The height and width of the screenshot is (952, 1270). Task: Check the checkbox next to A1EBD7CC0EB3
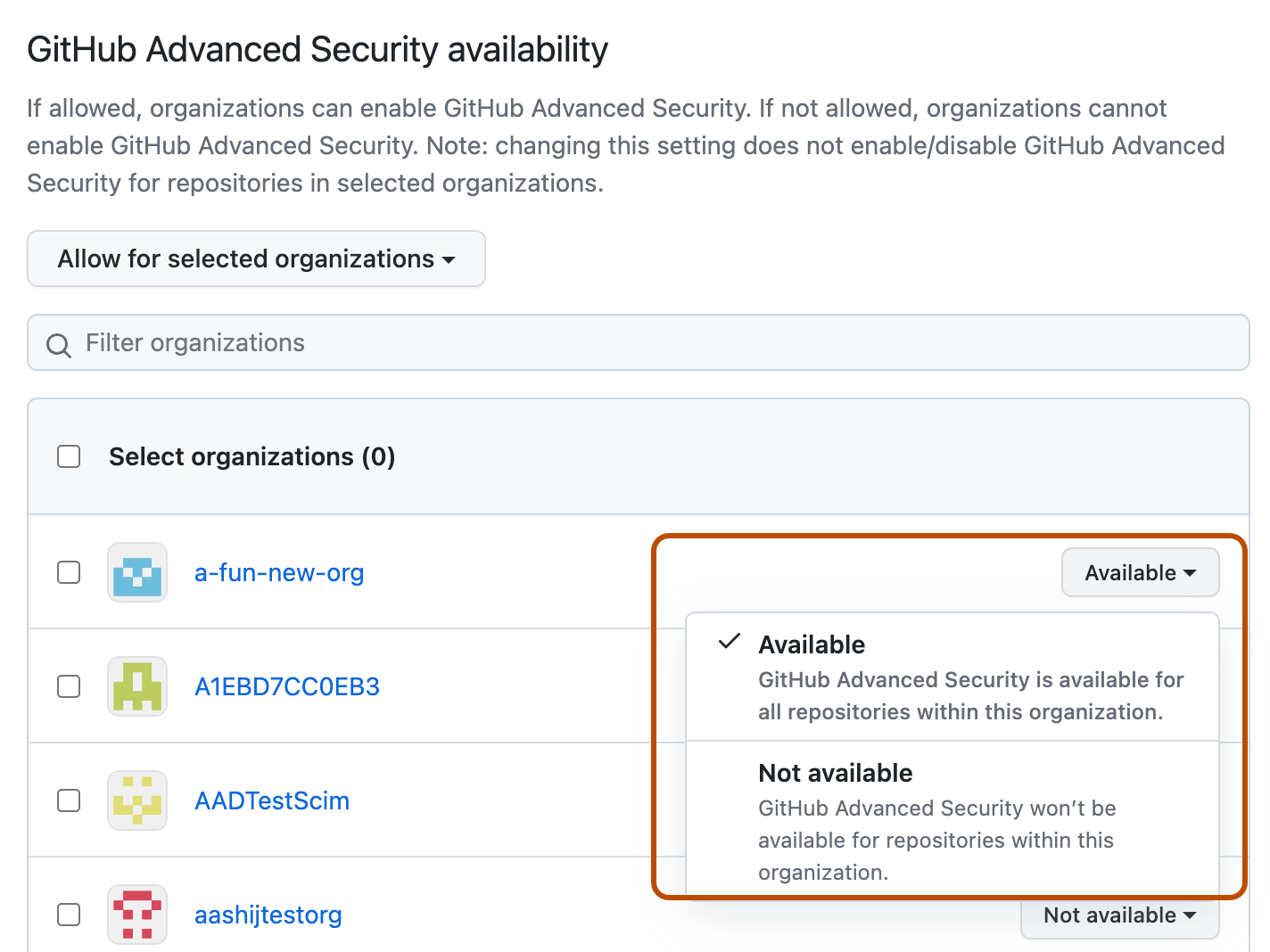click(69, 686)
